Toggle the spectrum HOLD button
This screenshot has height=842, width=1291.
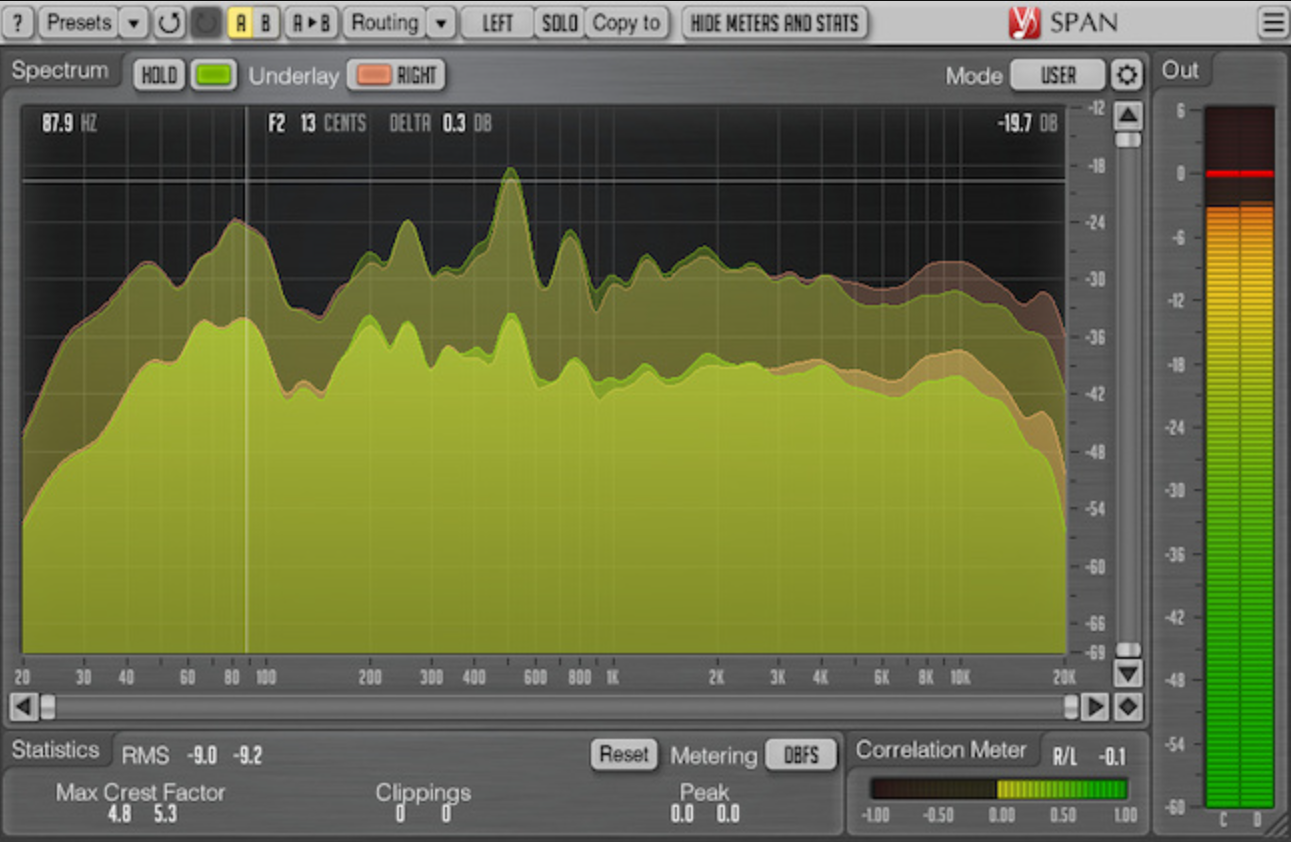coord(159,75)
